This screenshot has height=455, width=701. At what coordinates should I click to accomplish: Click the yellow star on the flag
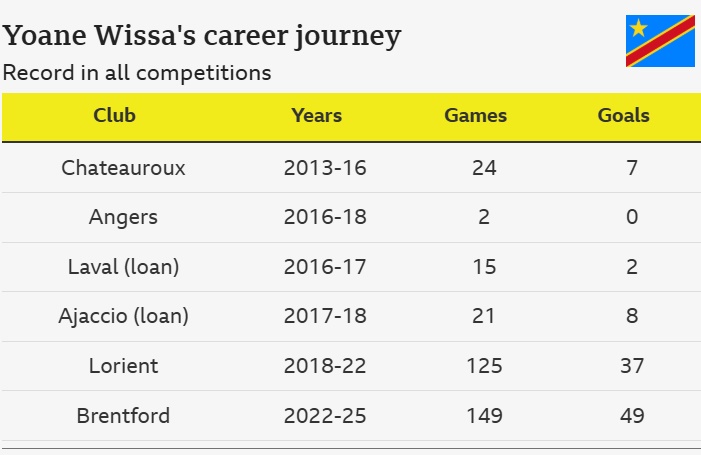tap(638, 28)
